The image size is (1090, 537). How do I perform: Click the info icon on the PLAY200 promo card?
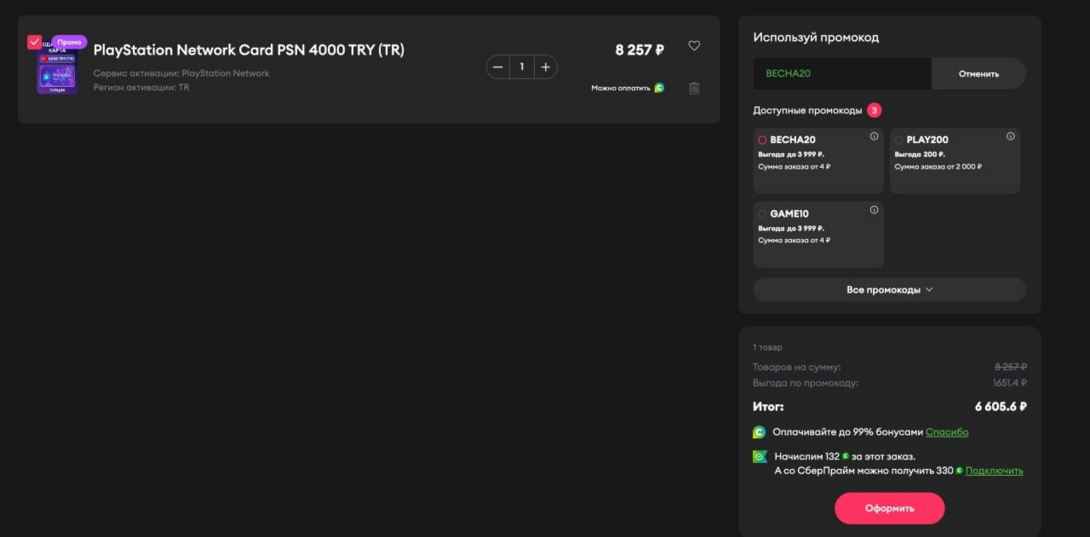(1010, 137)
